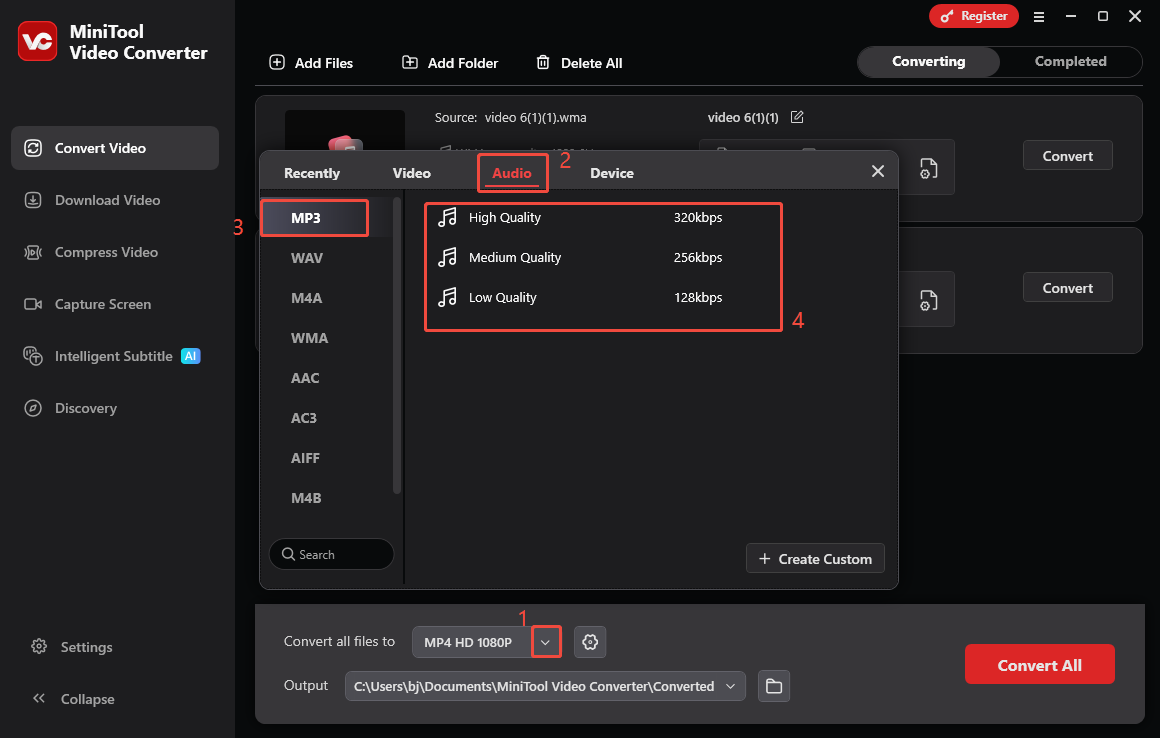Expand the Convert all files to dropdown

pos(546,642)
